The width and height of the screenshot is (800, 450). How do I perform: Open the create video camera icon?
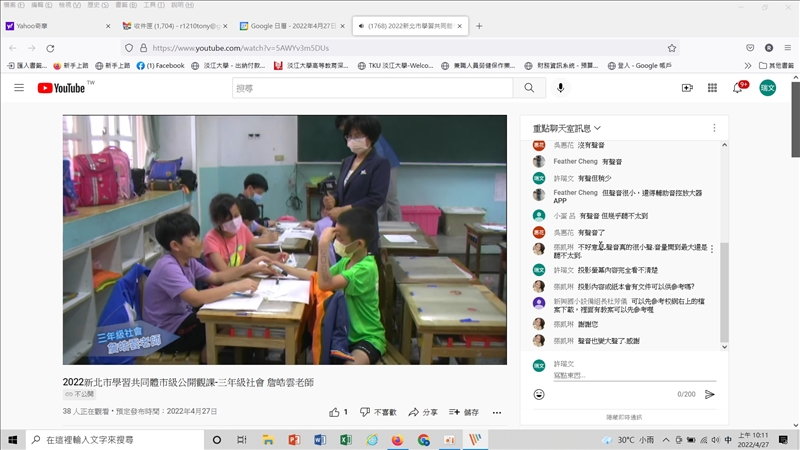pyautogui.click(x=687, y=88)
